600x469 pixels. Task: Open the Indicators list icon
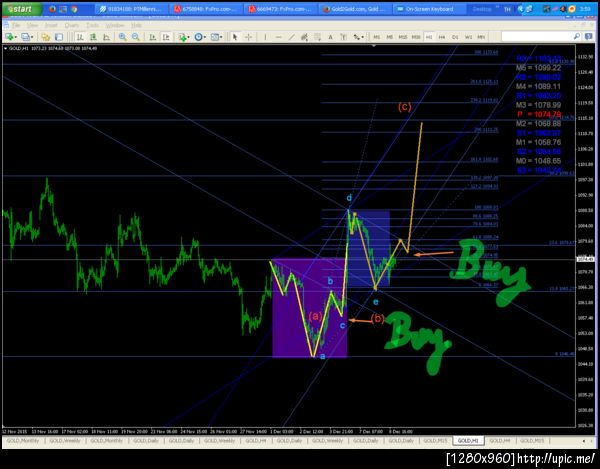pyautogui.click(x=182, y=37)
